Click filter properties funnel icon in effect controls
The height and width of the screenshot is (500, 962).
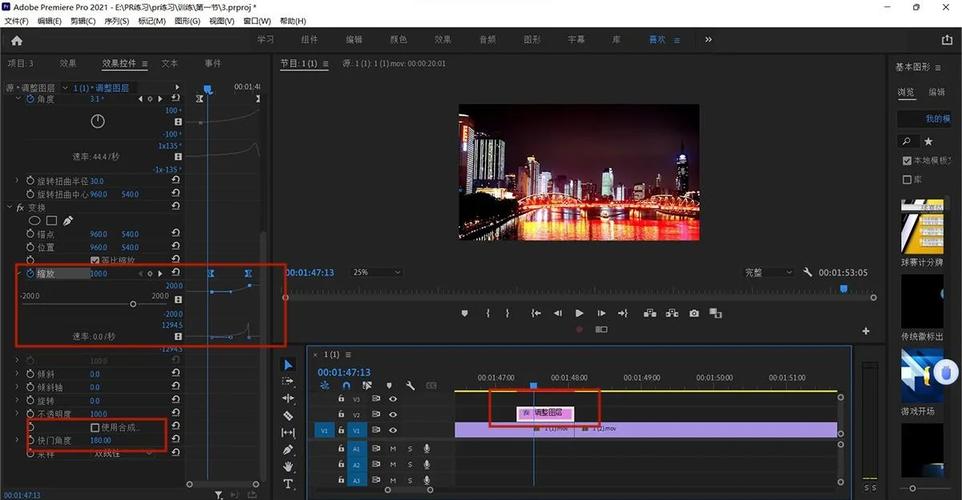pos(218,494)
